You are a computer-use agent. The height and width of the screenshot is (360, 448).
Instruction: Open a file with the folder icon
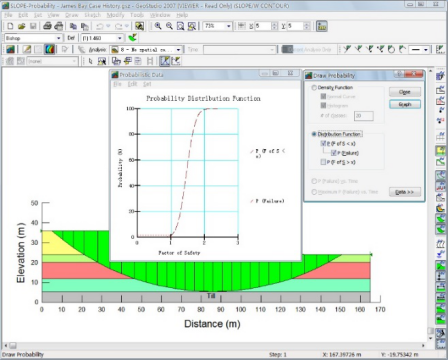point(22,26)
